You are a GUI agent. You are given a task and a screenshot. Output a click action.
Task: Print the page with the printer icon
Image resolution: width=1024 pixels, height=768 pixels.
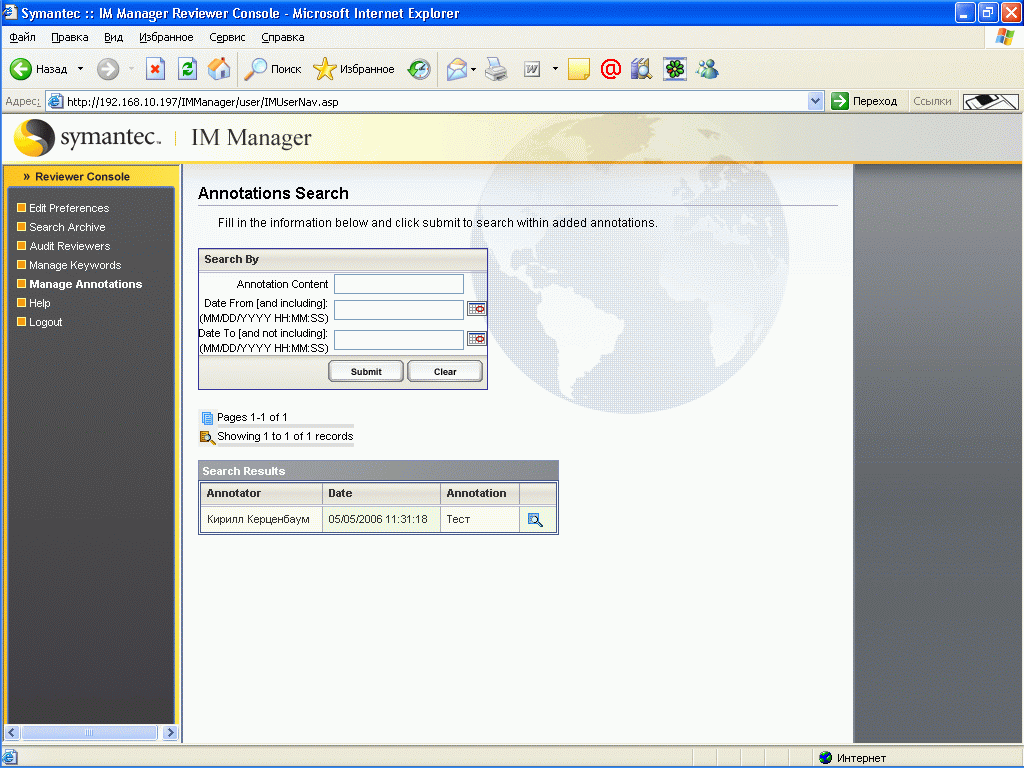pos(496,69)
